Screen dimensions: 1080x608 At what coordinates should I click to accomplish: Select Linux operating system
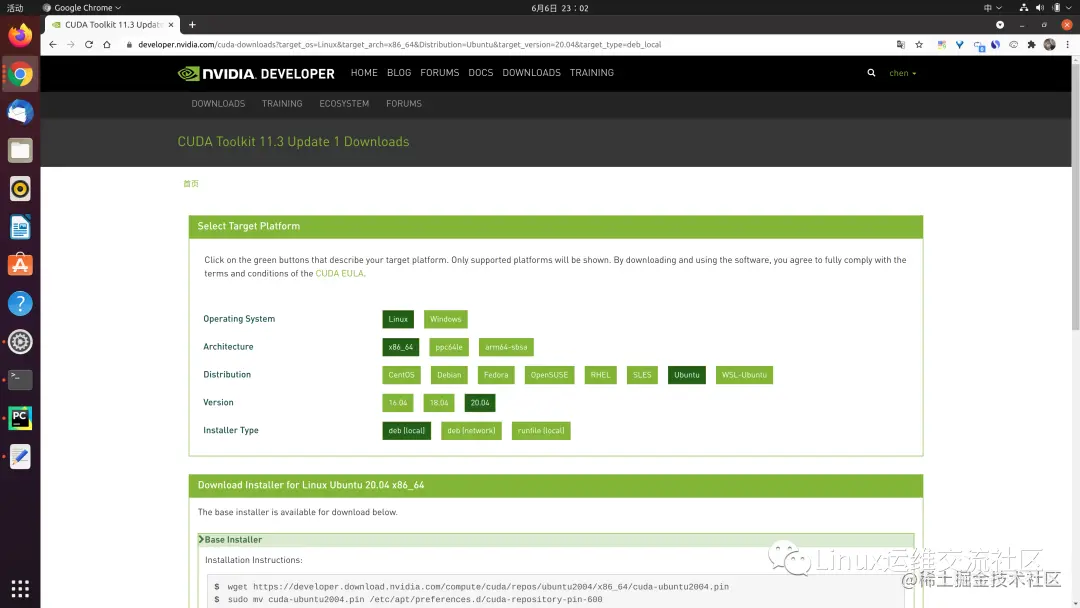tap(398, 319)
